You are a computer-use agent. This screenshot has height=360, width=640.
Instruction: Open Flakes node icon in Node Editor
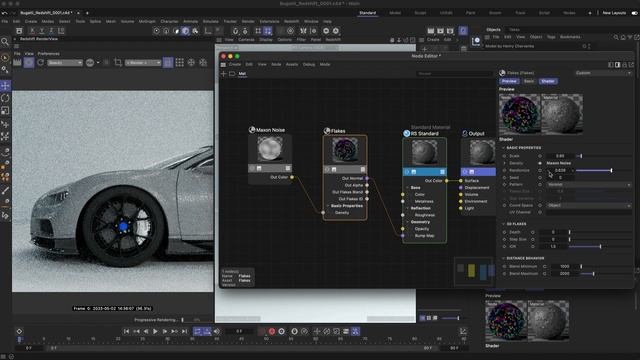tap(327, 131)
